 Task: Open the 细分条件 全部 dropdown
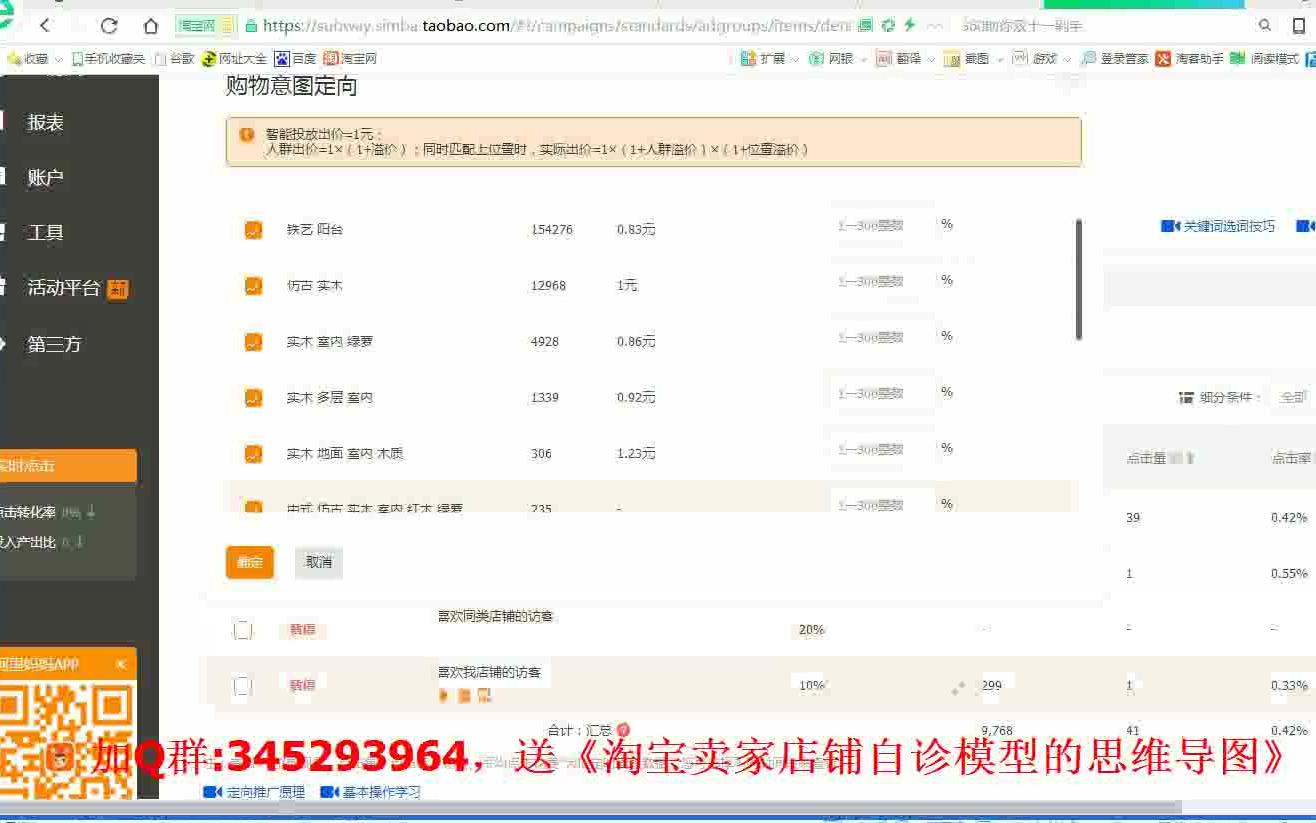pos(1293,397)
